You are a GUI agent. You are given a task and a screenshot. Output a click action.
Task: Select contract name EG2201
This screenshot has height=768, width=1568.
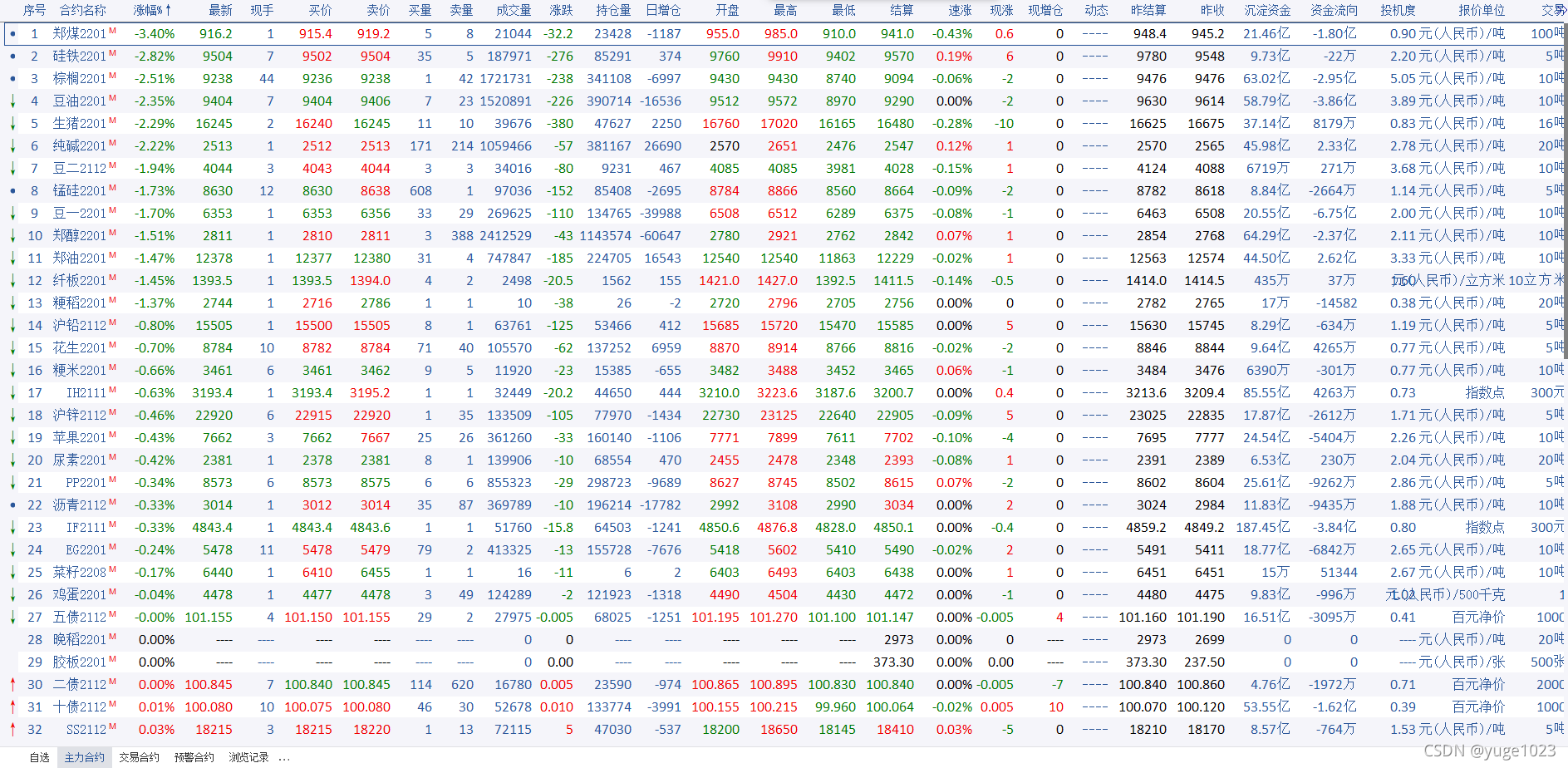(86, 550)
